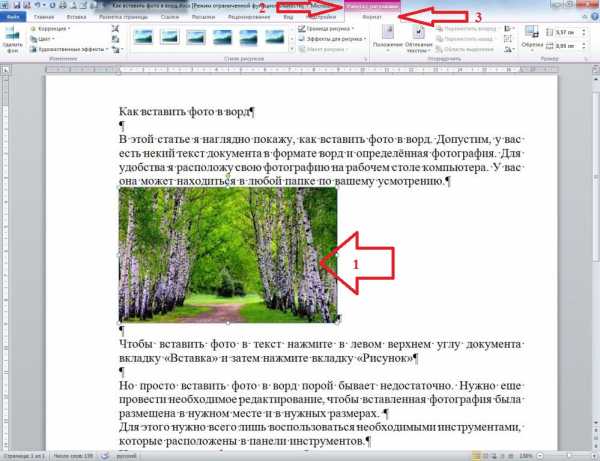Switch to Разметка страницы tab
This screenshot has height=461, width=600.
(120, 18)
